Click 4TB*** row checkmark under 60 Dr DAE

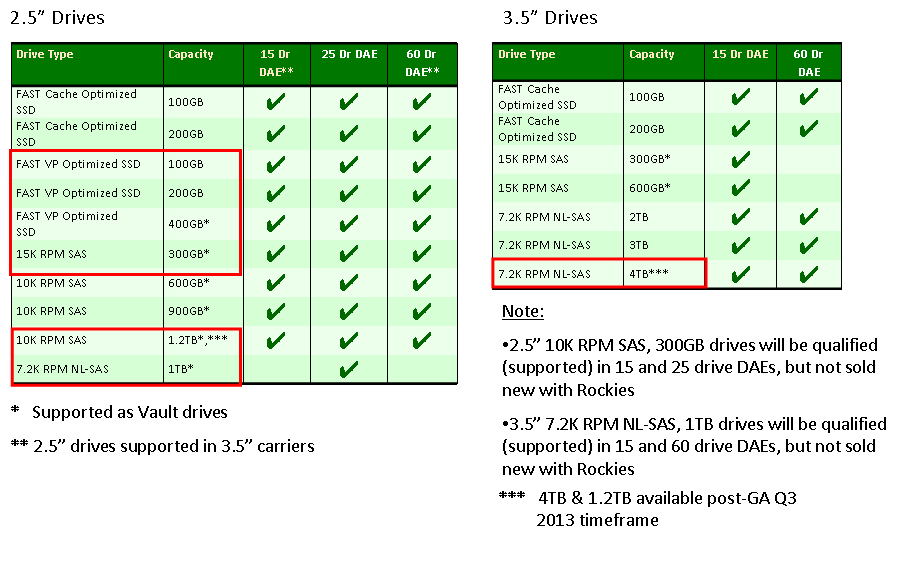point(809,274)
